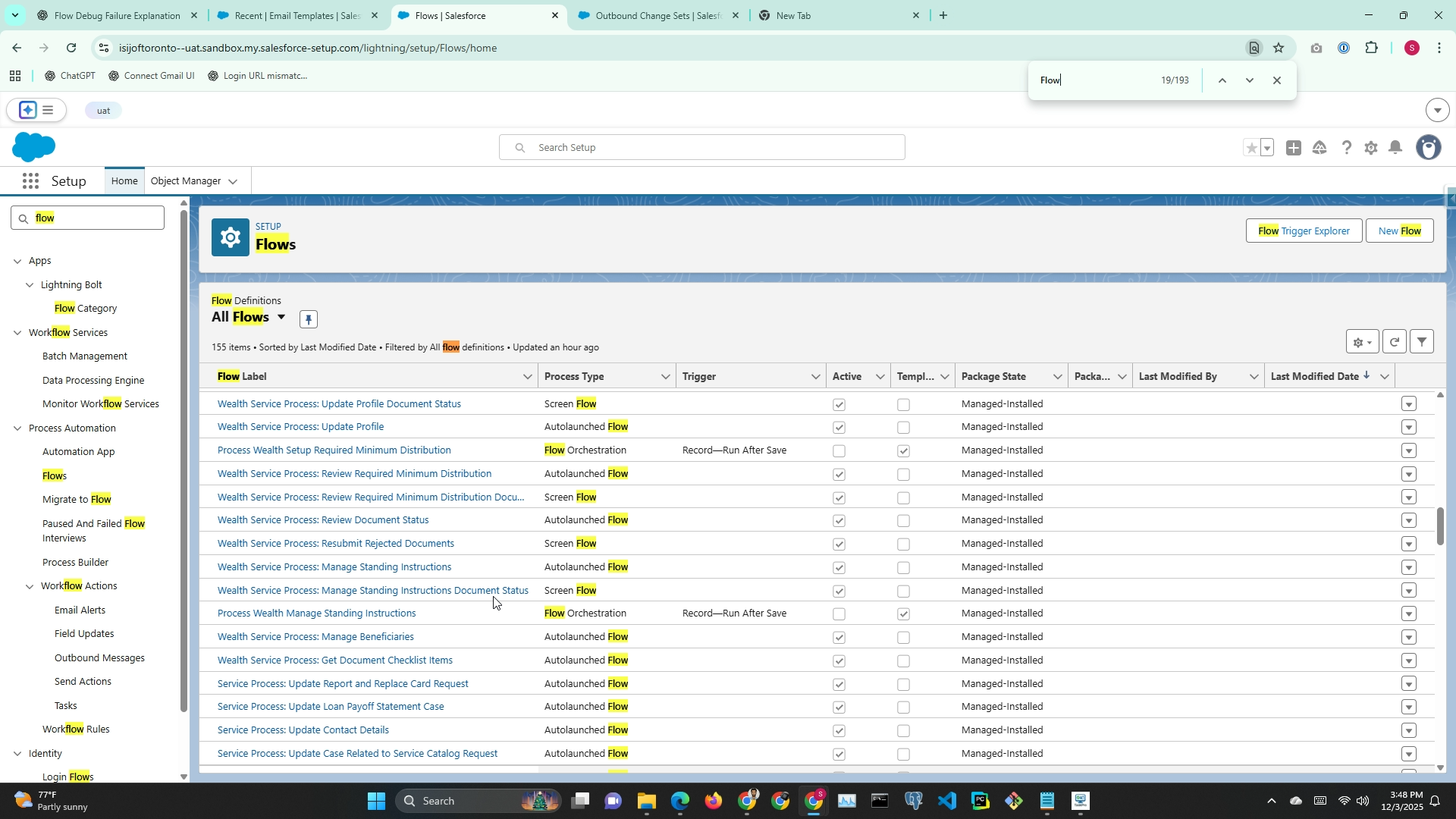Open row actions for Wealth Service Process: Manage Beneficiaries

point(1408,638)
